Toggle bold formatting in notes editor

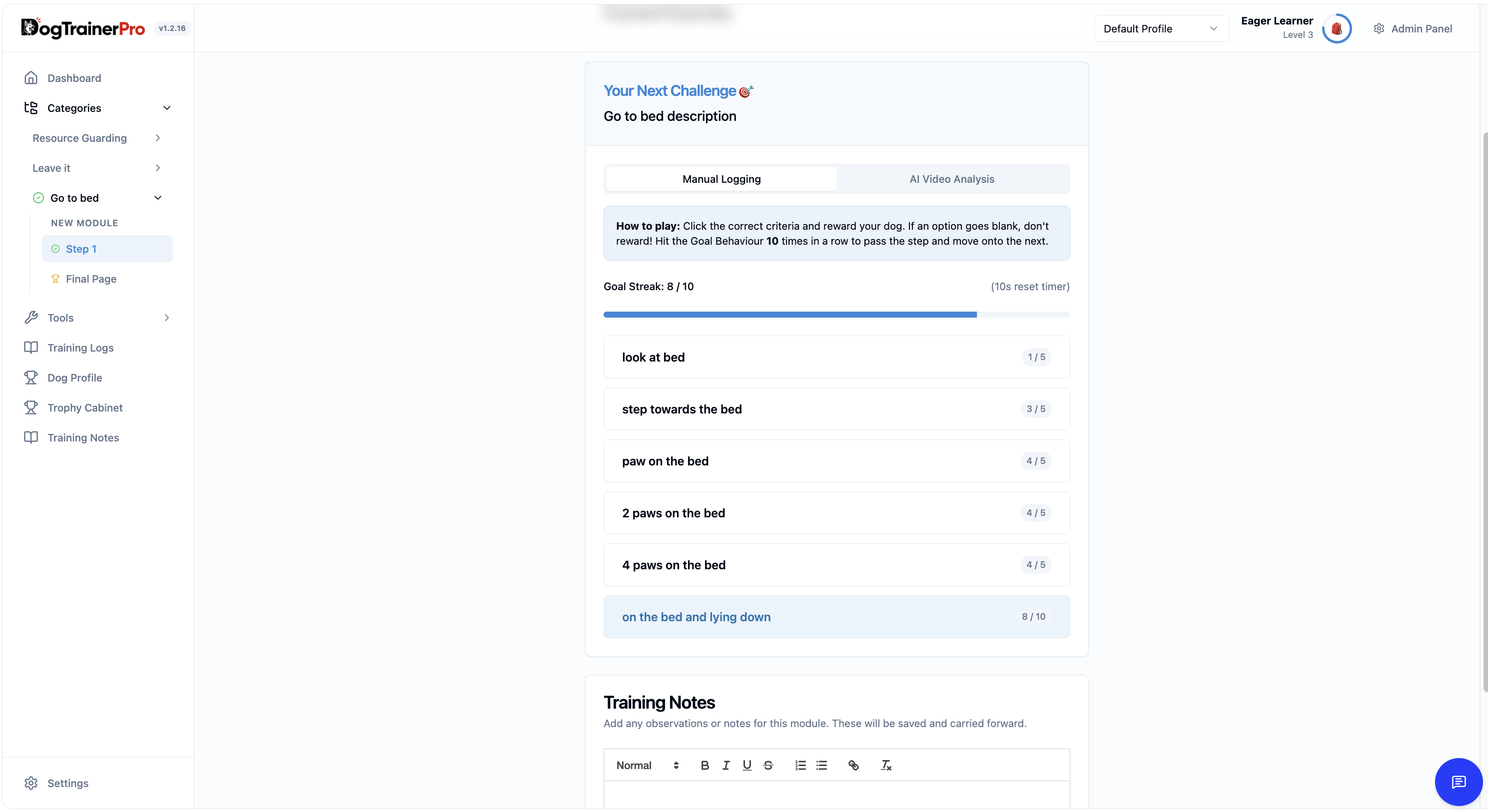click(705, 765)
